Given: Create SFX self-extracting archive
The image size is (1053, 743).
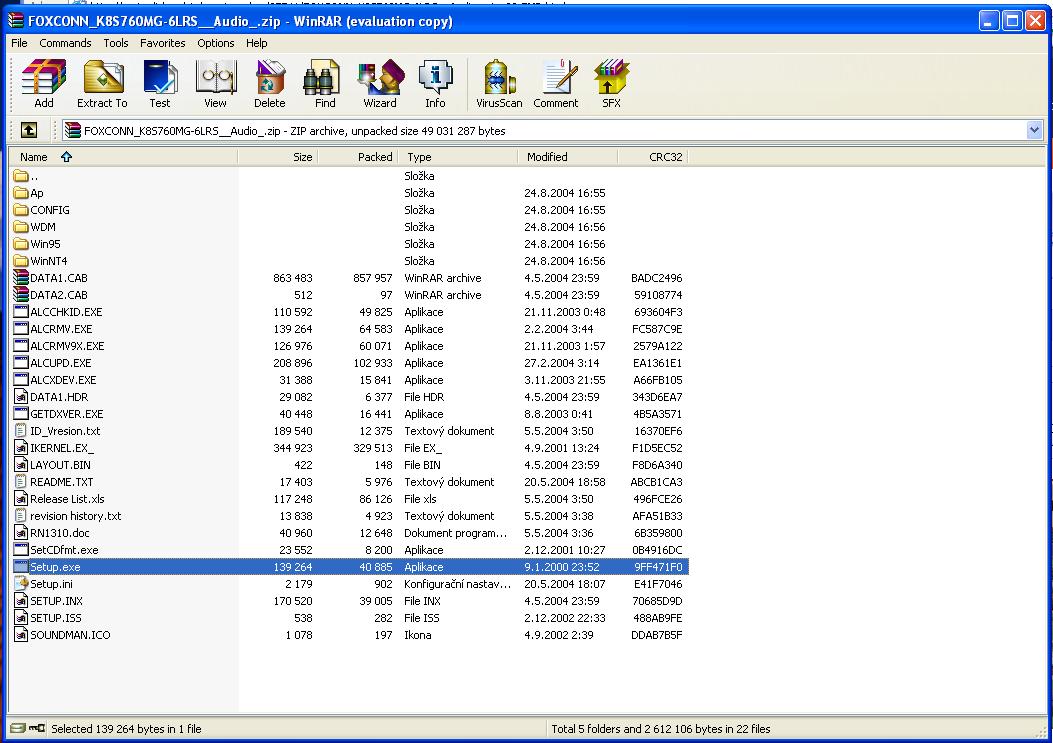Looking at the screenshot, I should [611, 83].
